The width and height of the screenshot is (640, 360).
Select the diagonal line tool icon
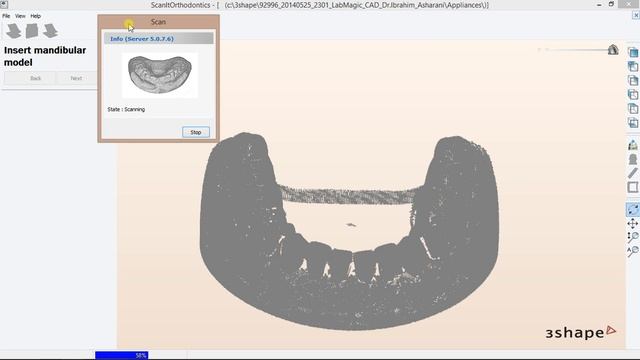tap(633, 173)
